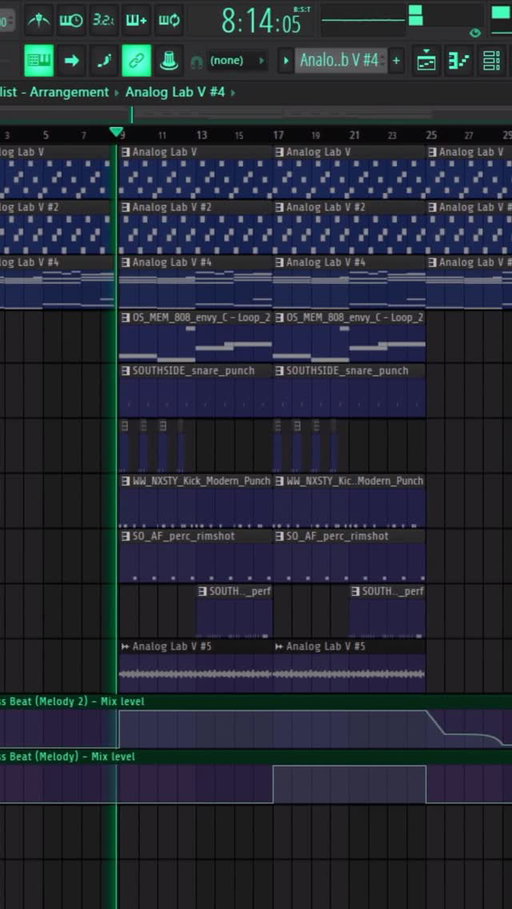Open clip menu of SOUTH.._perf at bar 13
The height and width of the screenshot is (909, 512).
click(x=202, y=591)
